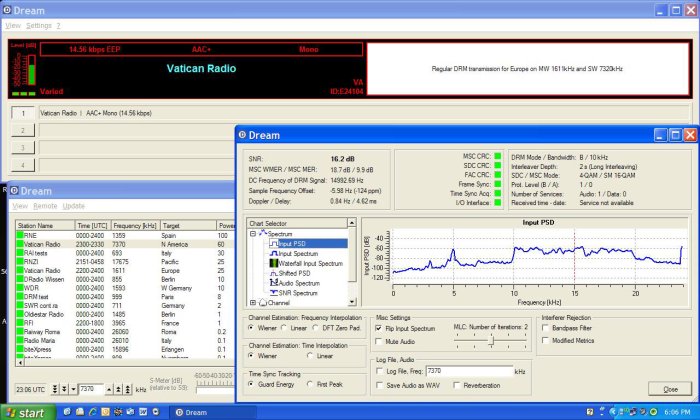Screen dimensions: 700x420
Task: Toggle Flip Input Spectrum checkbox
Action: click(x=379, y=329)
